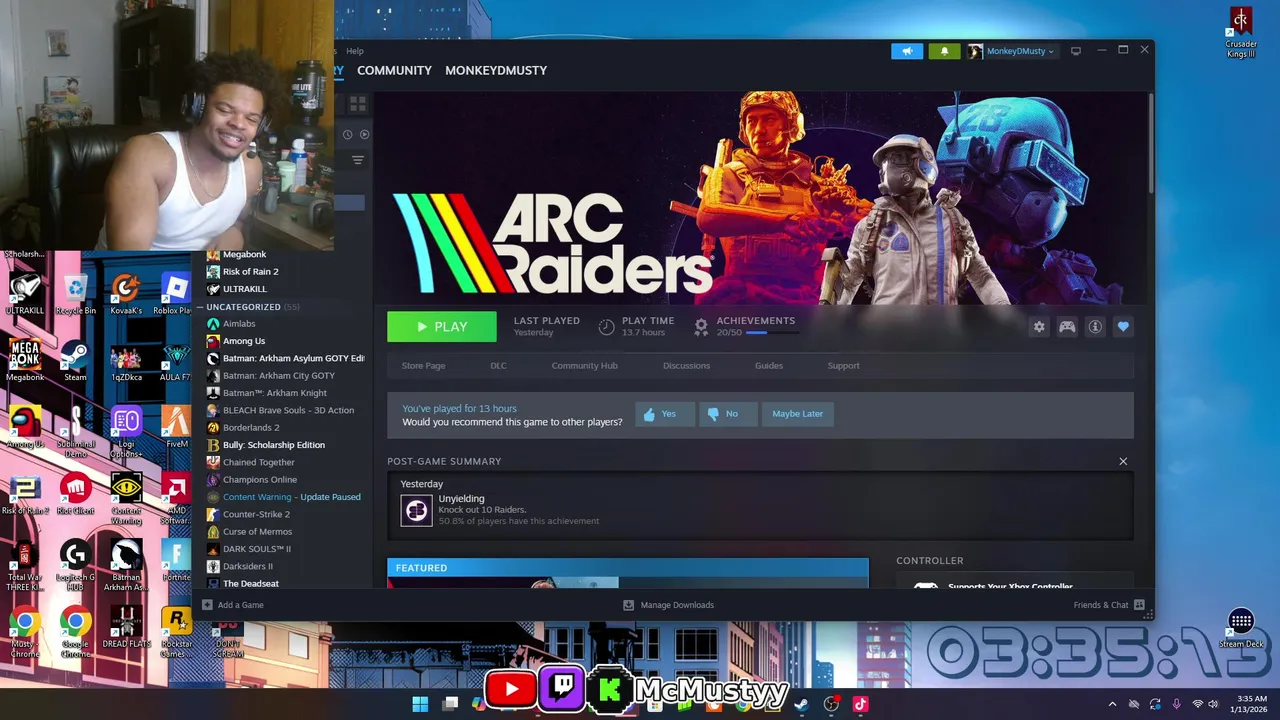Go to ARC Raiders Store Page
Viewport: 1280px width, 720px height.
click(x=423, y=366)
